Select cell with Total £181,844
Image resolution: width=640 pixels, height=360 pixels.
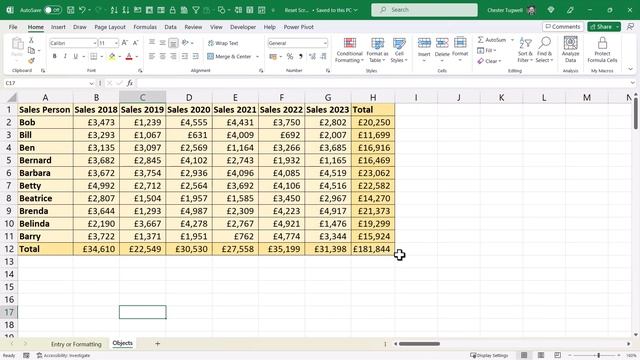[373, 249]
